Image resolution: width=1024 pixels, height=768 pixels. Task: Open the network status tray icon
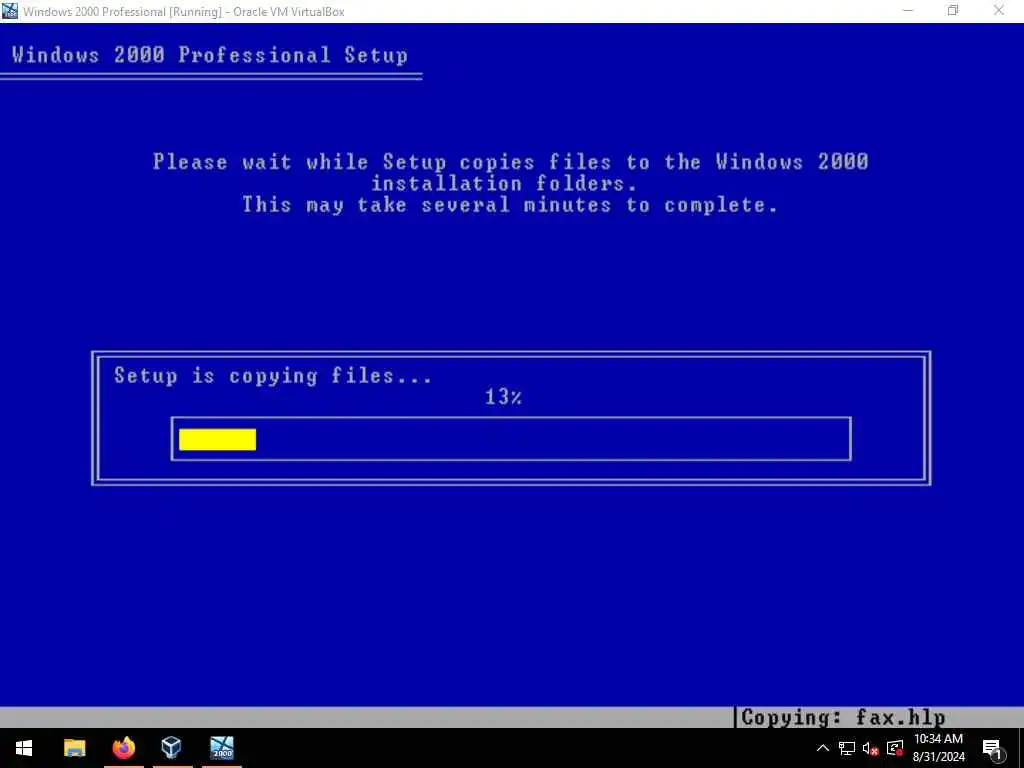847,748
